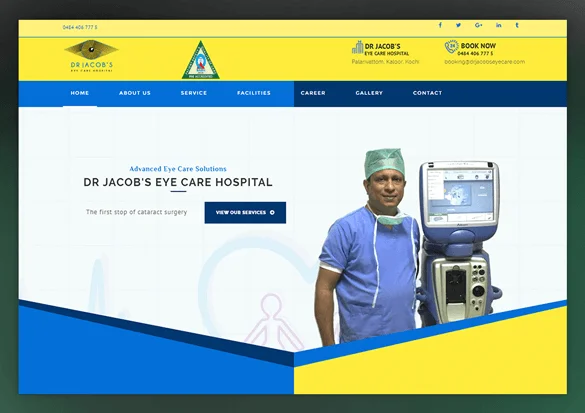Open the Contact page
The height and width of the screenshot is (413, 585).
[427, 93]
